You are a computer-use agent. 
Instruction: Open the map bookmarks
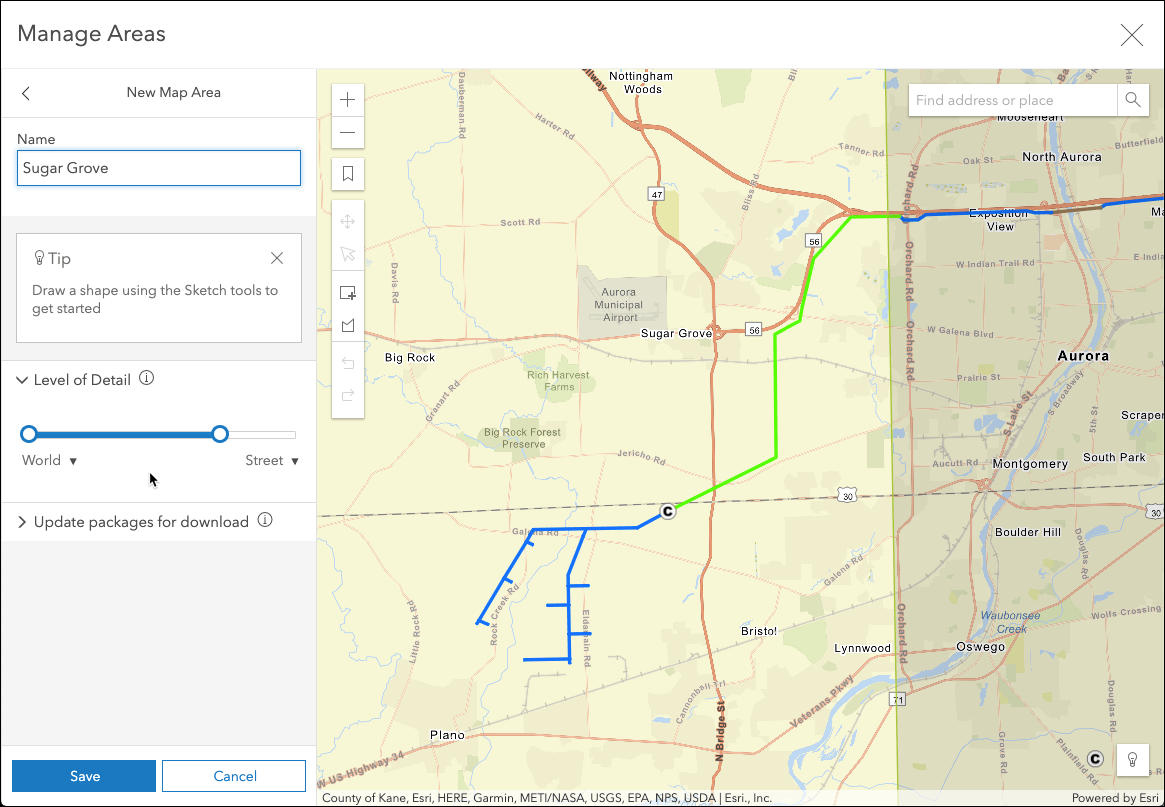[x=348, y=174]
